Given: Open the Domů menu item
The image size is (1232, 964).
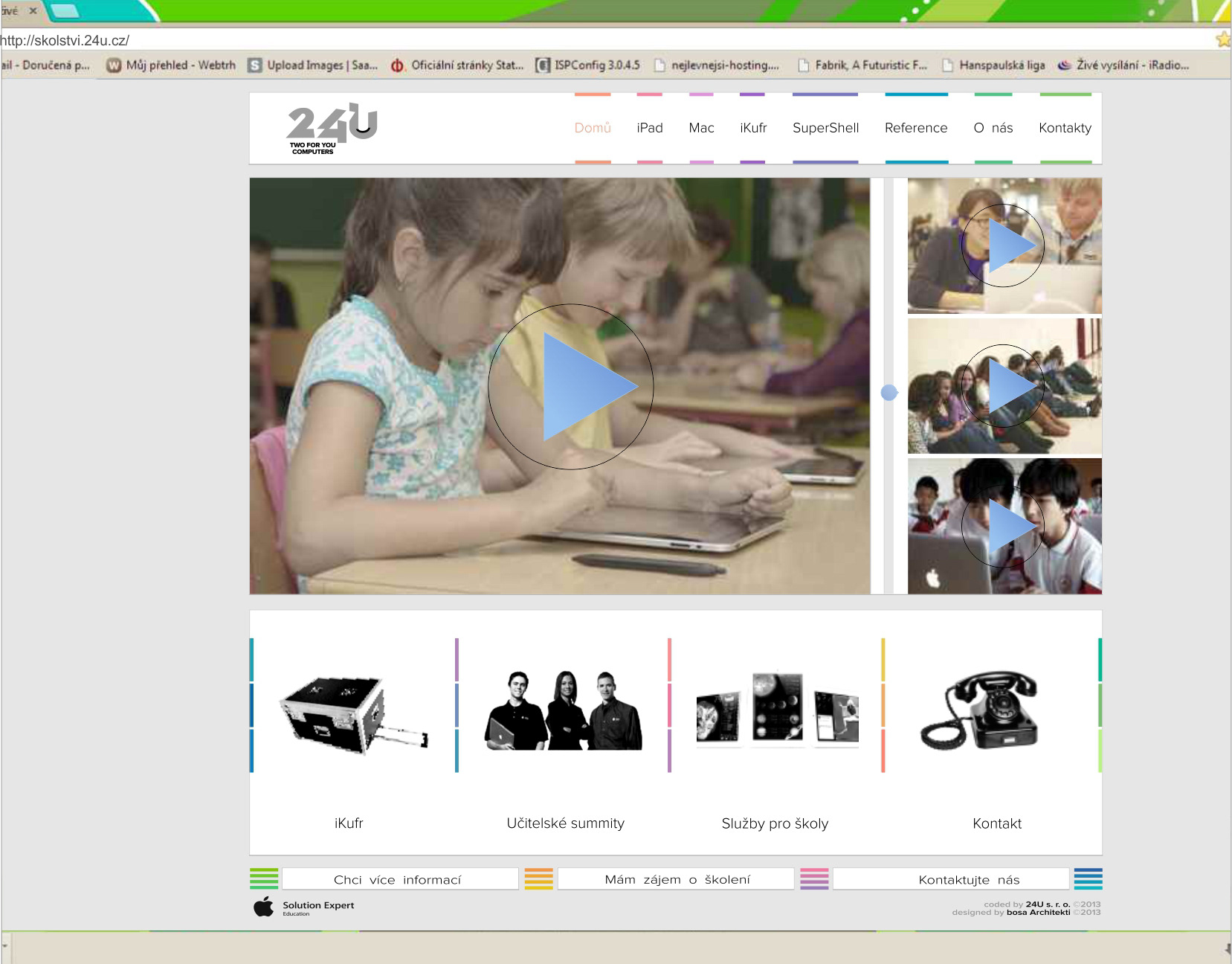Looking at the screenshot, I should point(593,128).
